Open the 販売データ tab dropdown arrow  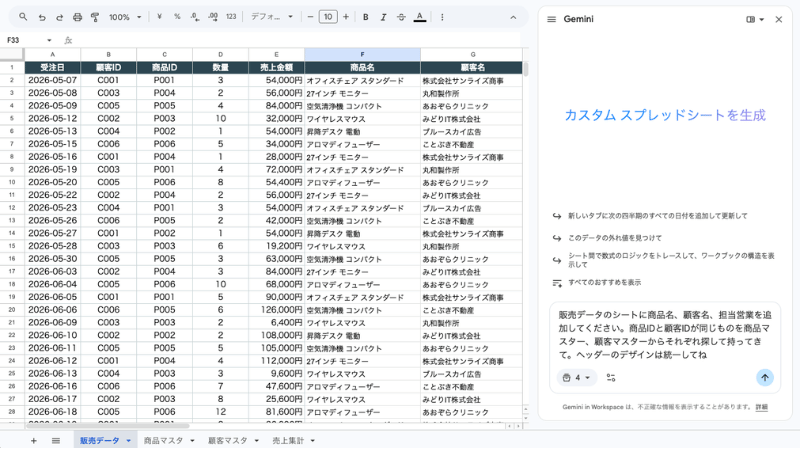pyautogui.click(x=129, y=441)
